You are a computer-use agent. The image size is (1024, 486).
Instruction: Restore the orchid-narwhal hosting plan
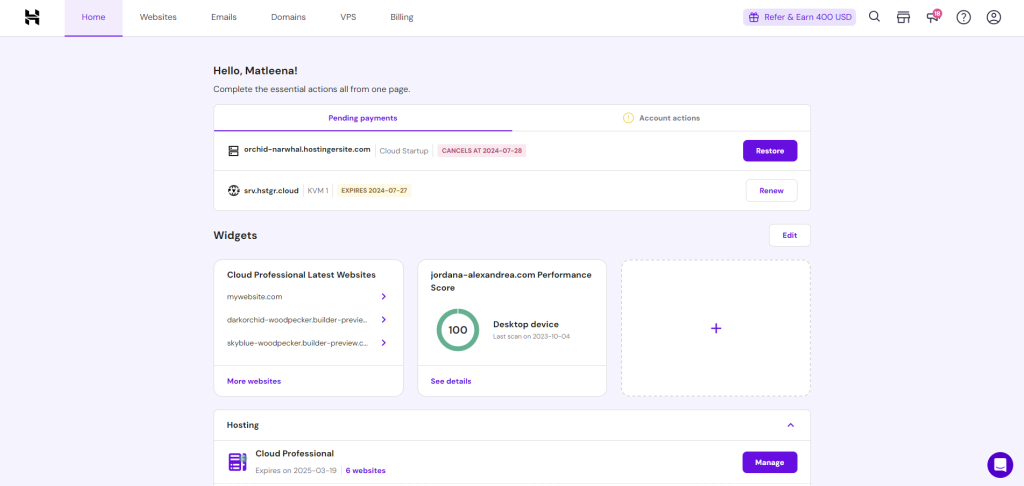[x=769, y=151]
